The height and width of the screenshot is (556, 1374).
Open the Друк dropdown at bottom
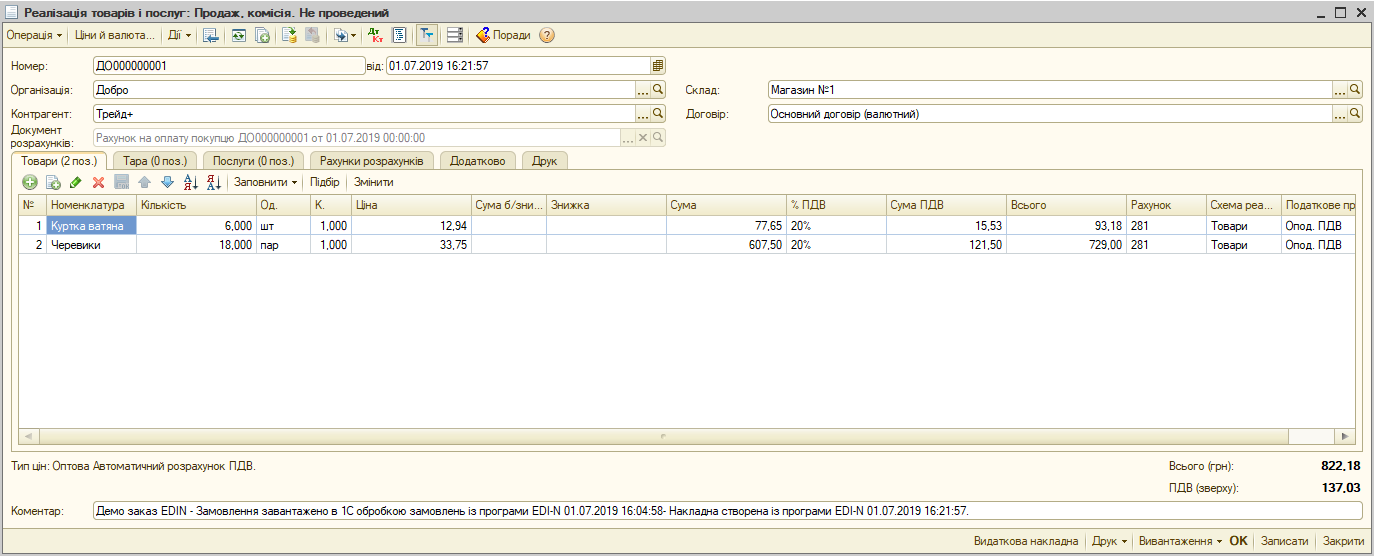point(1110,541)
